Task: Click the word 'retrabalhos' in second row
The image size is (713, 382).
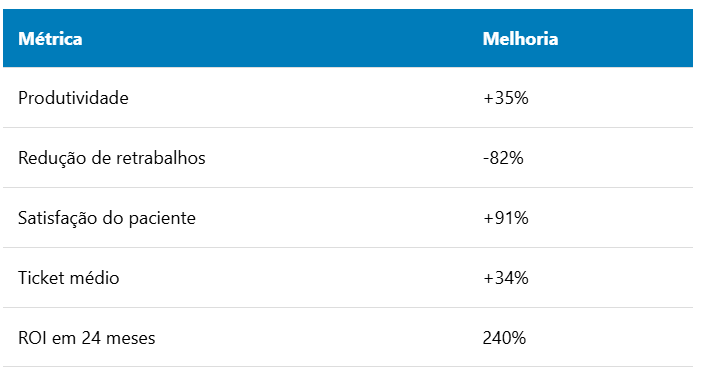Action: (x=161, y=158)
